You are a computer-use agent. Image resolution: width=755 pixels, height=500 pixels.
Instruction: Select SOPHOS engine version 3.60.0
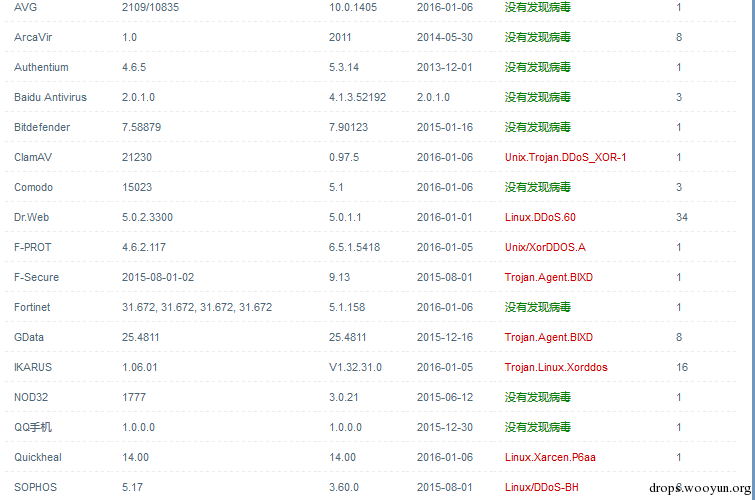tap(344, 487)
